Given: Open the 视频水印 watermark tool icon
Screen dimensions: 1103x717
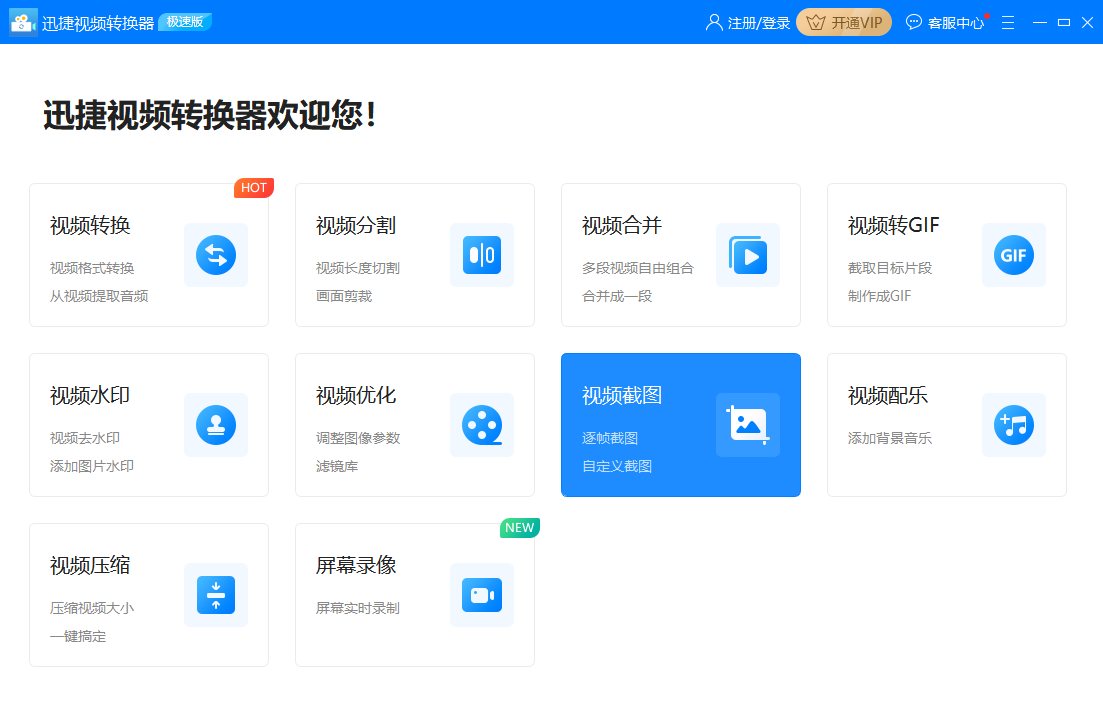Looking at the screenshot, I should coord(215,425).
